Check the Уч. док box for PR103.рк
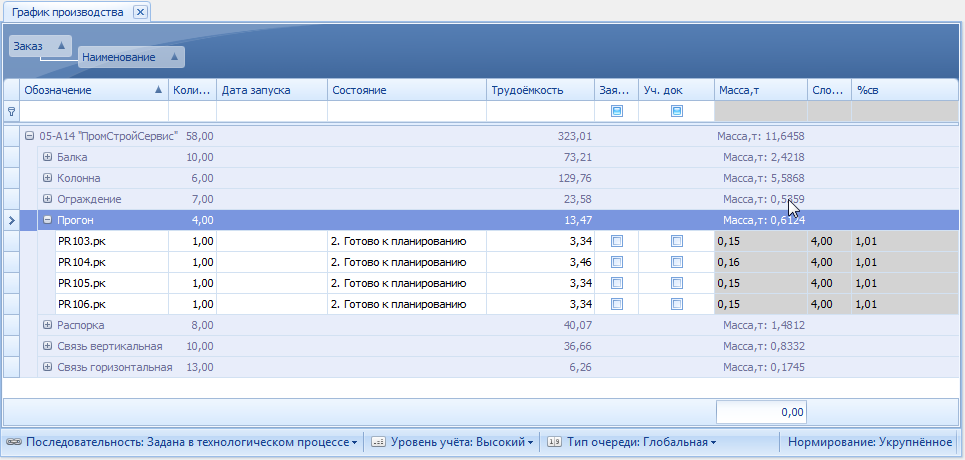The height and width of the screenshot is (460, 965). pos(676,241)
